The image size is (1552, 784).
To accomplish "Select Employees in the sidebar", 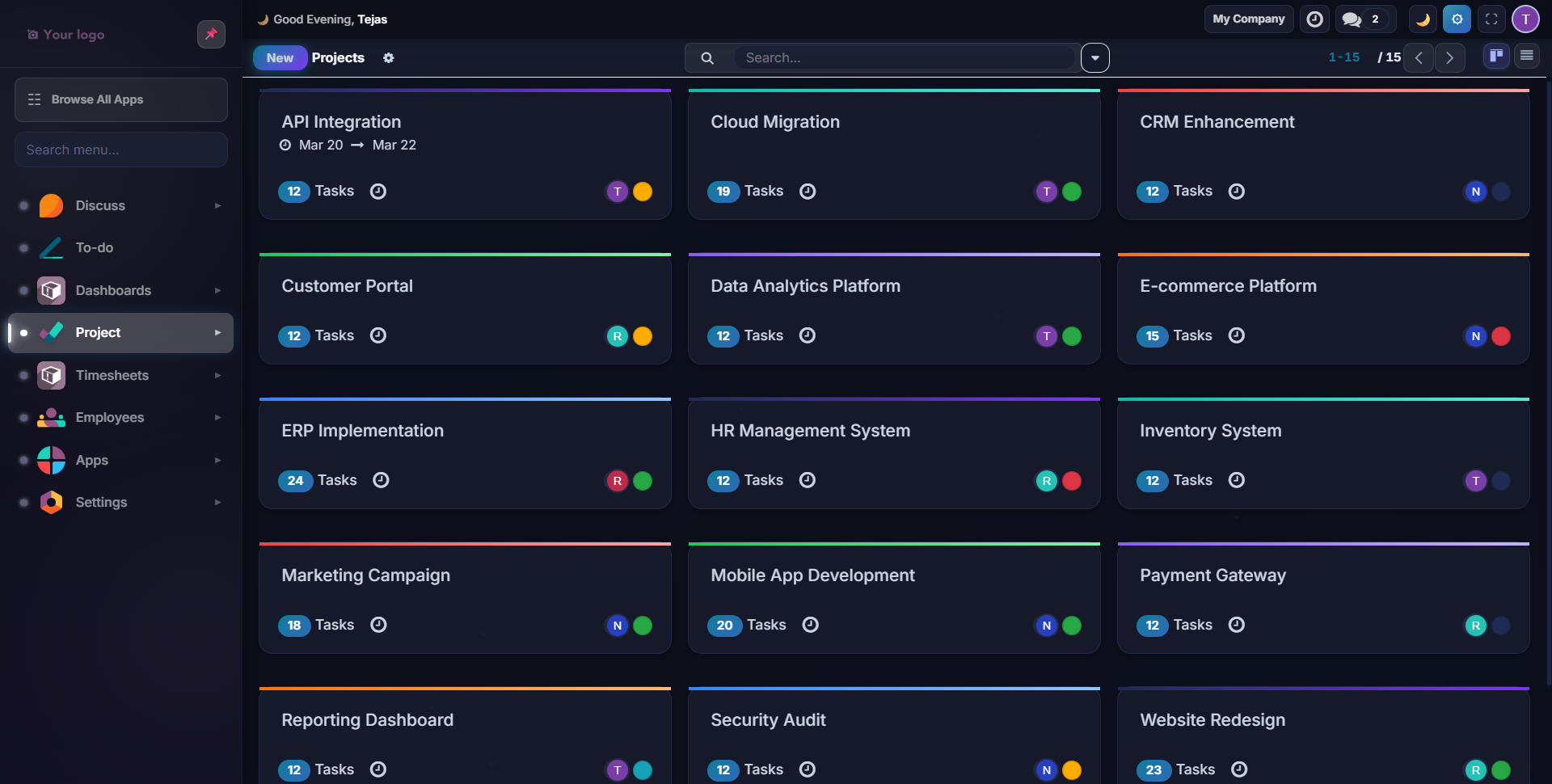I will coord(110,418).
